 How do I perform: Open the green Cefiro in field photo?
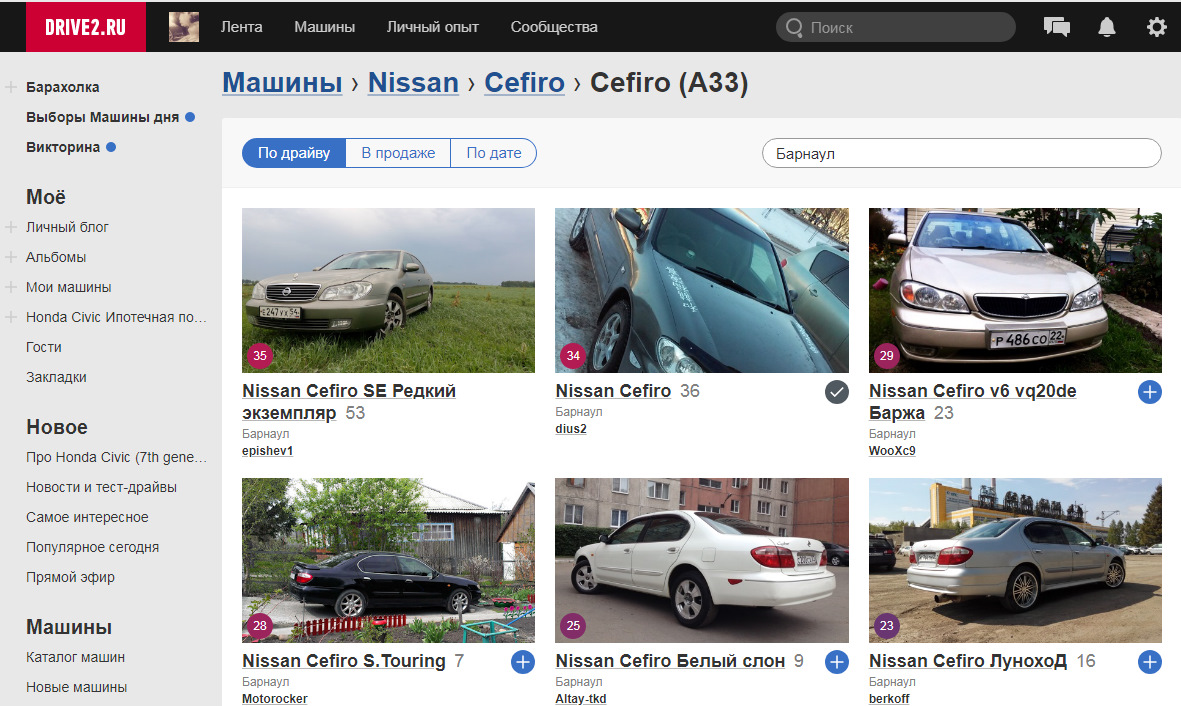pos(389,290)
